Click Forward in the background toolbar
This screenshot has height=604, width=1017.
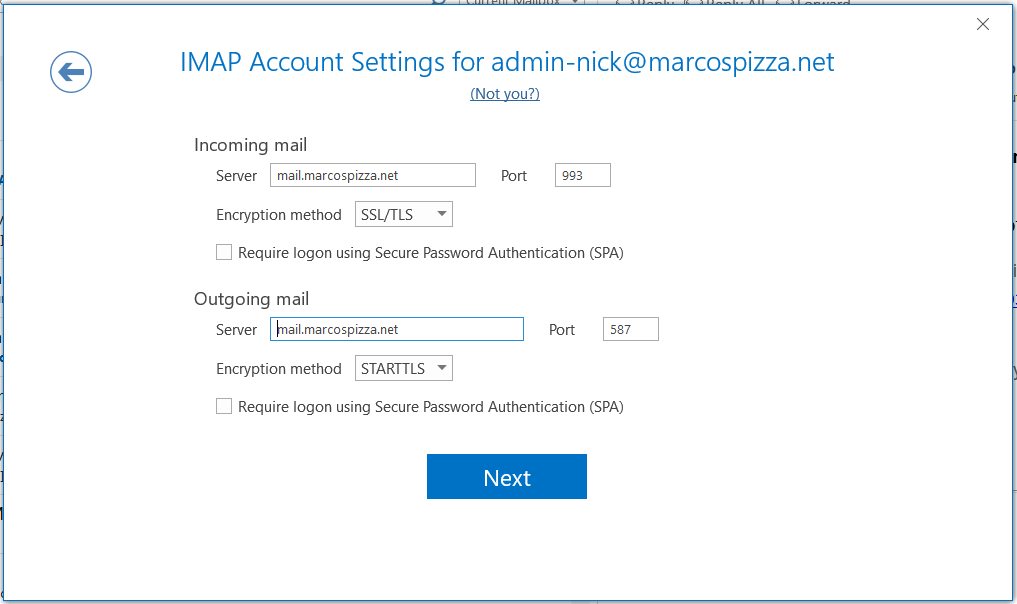816,4
